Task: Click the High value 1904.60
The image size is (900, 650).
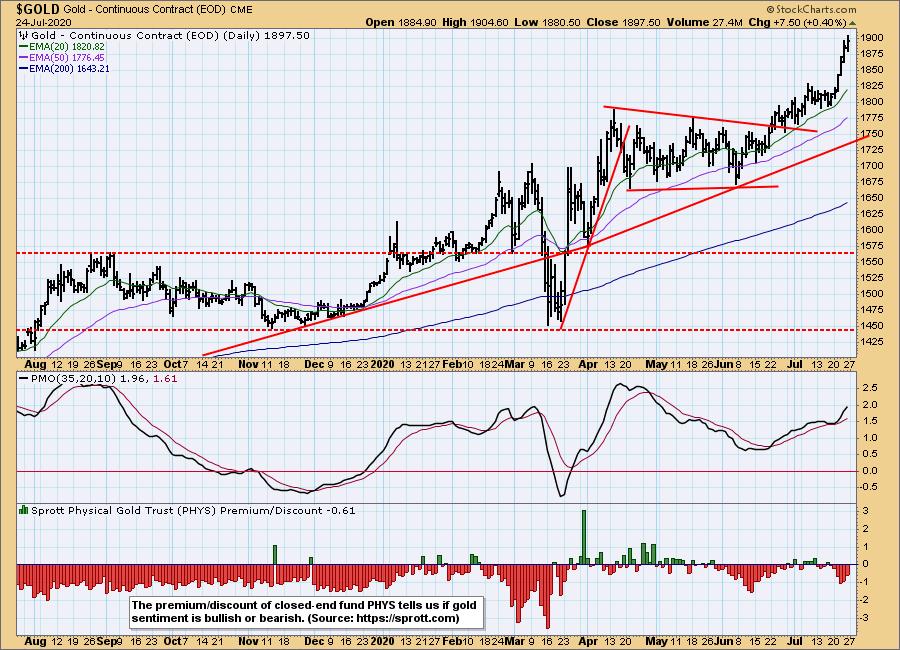Action: [x=488, y=22]
